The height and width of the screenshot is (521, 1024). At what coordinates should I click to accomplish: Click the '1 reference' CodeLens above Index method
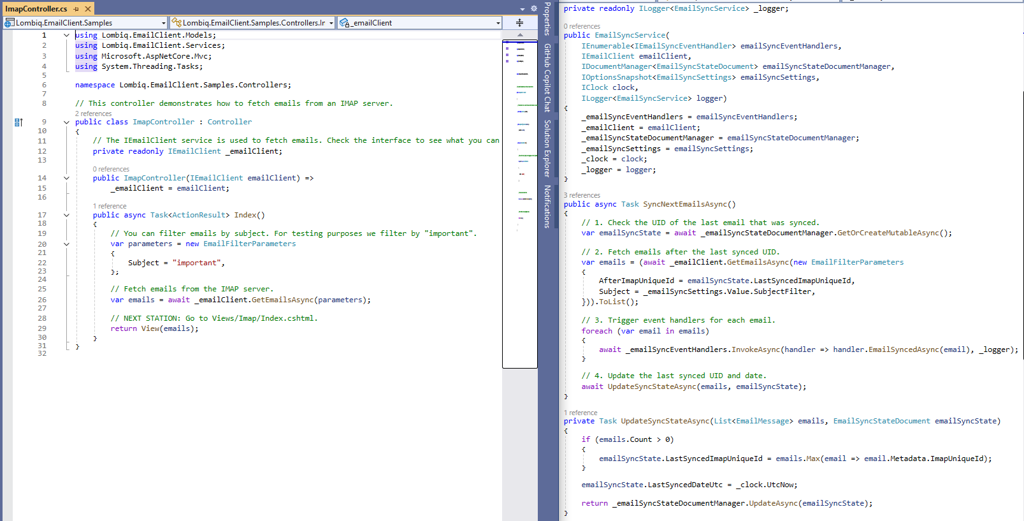click(110, 206)
